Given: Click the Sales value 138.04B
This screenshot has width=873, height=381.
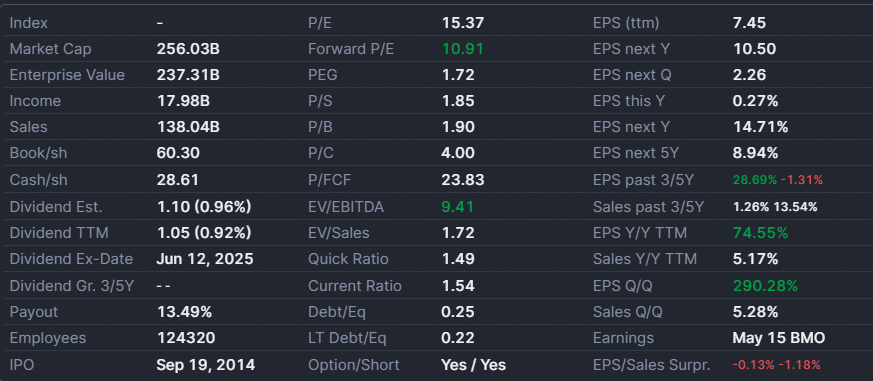Looking at the screenshot, I should (188, 127).
